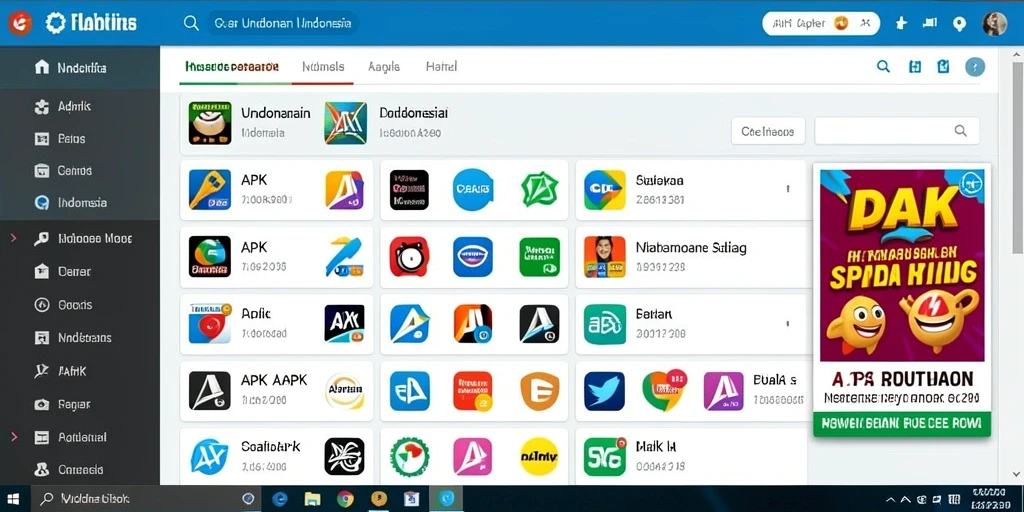Click the page vertical scrollbar
The width and height of the screenshot is (1024, 512).
[1017, 157]
